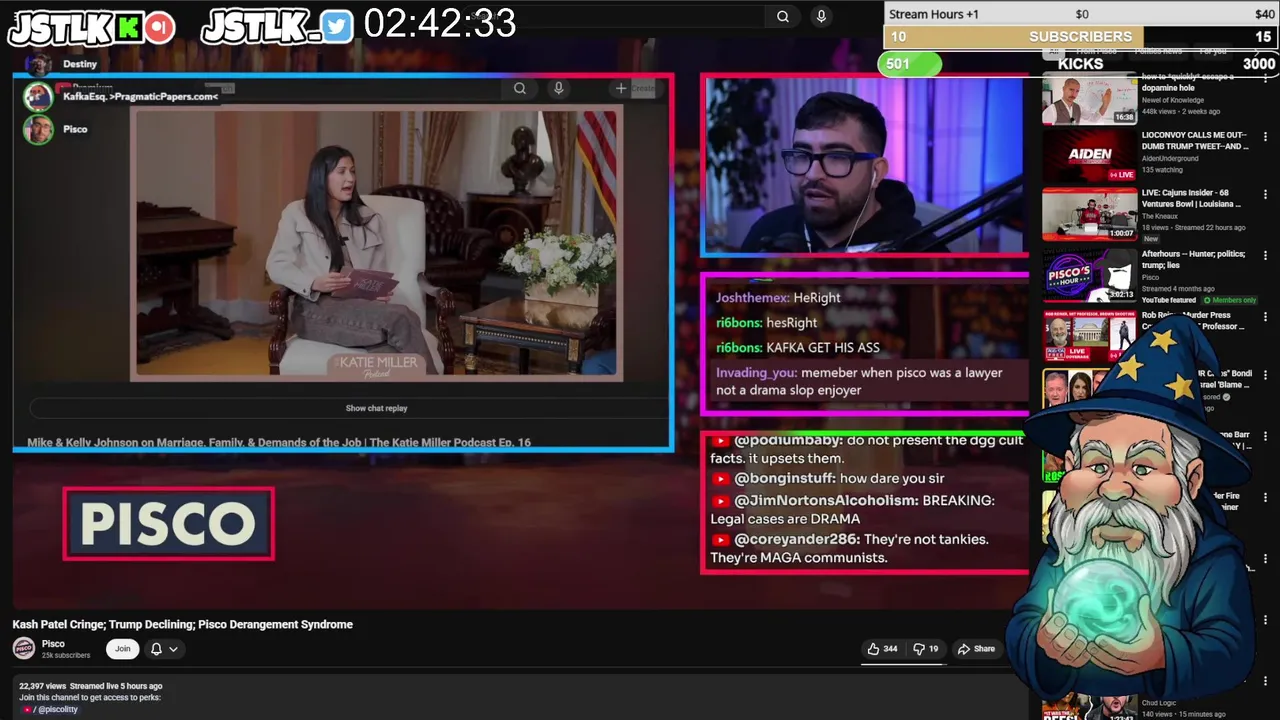Image resolution: width=1280 pixels, height=720 pixels.
Task: Open the Pisco channel name link
Action: tap(53, 644)
